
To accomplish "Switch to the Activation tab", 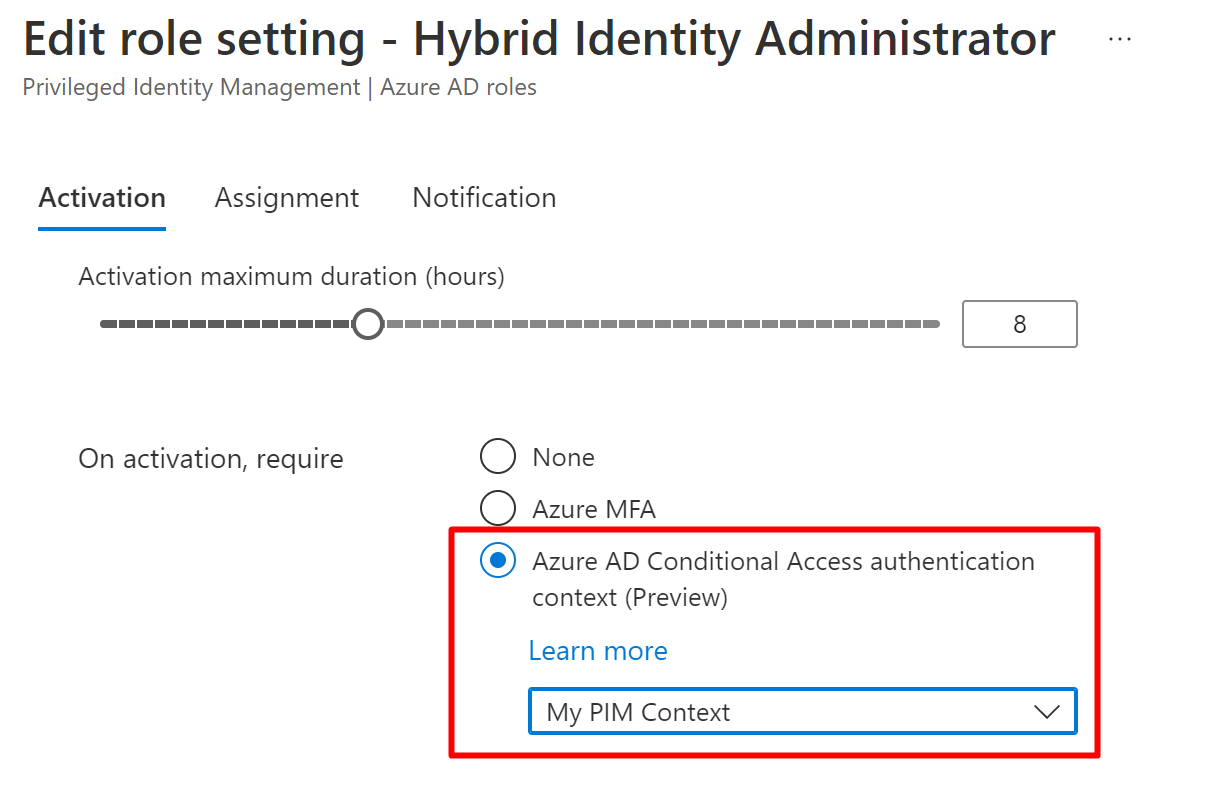I will [x=102, y=198].
